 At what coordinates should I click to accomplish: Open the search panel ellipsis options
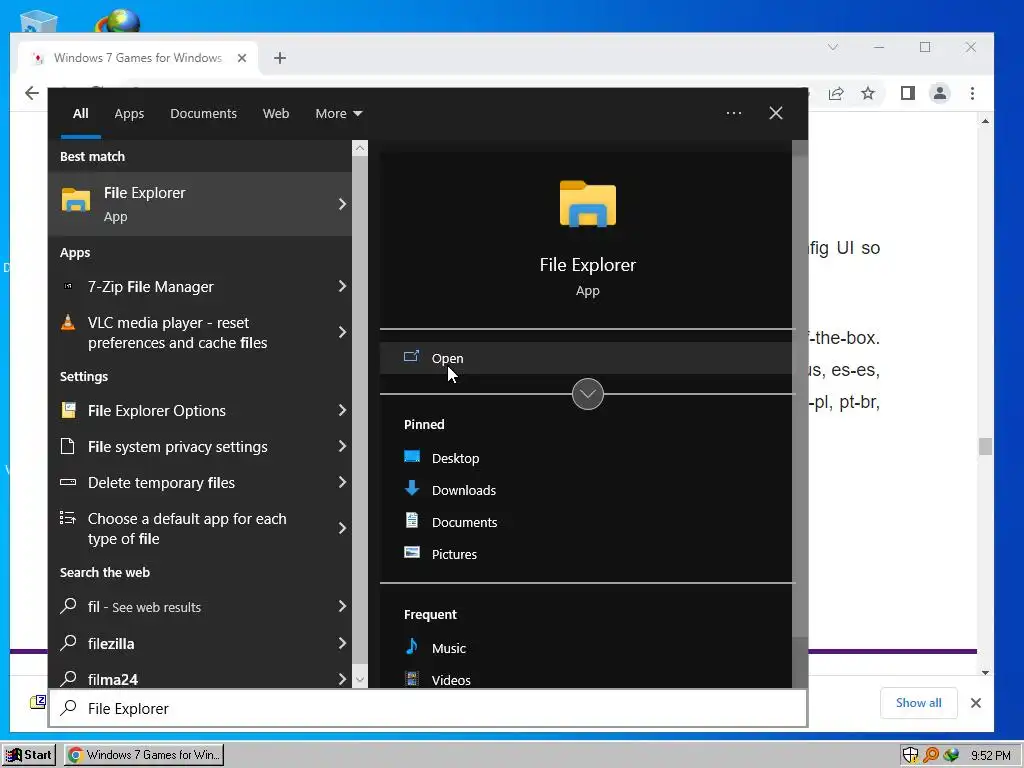[734, 113]
